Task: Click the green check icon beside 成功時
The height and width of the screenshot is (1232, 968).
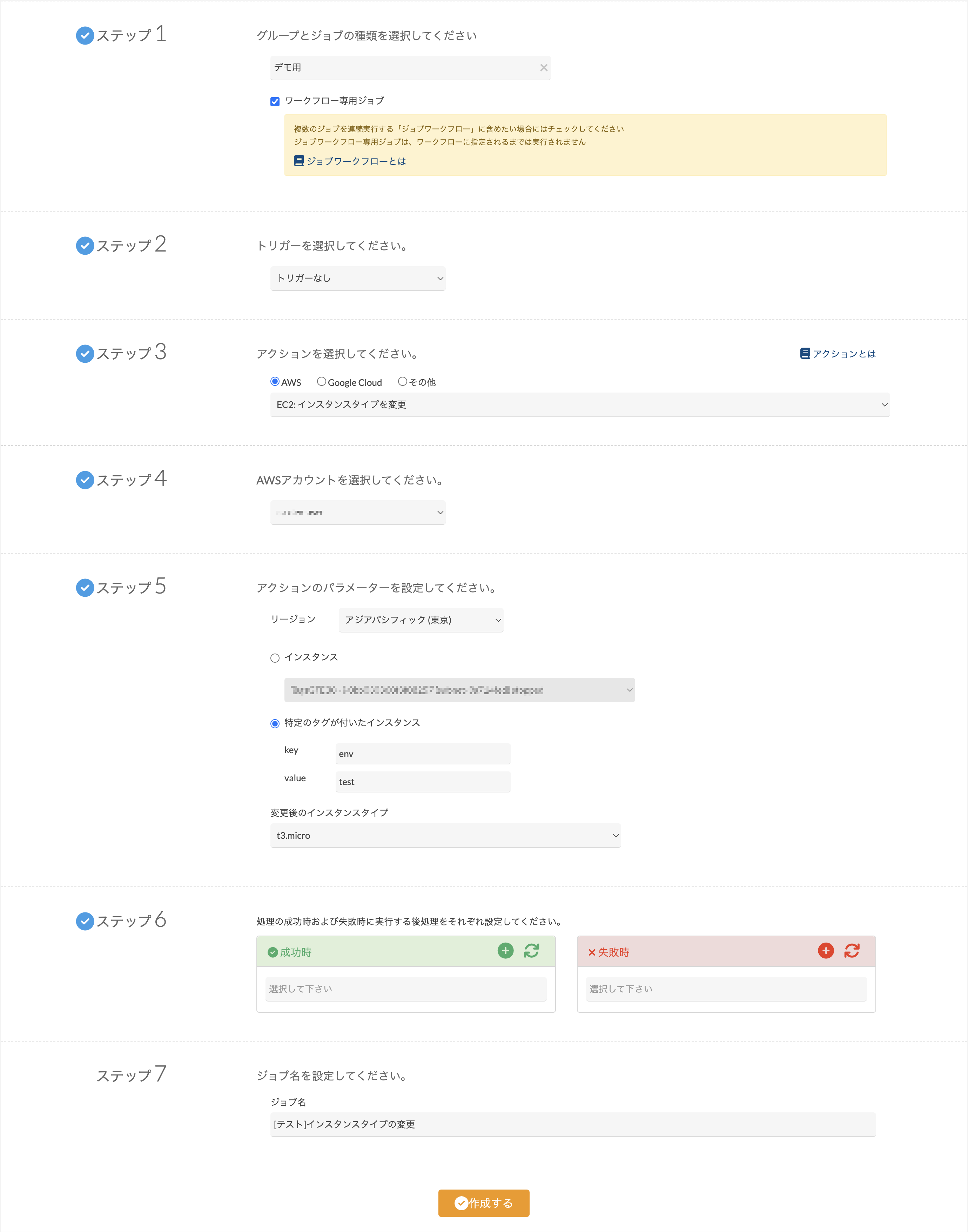Action: 273,952
